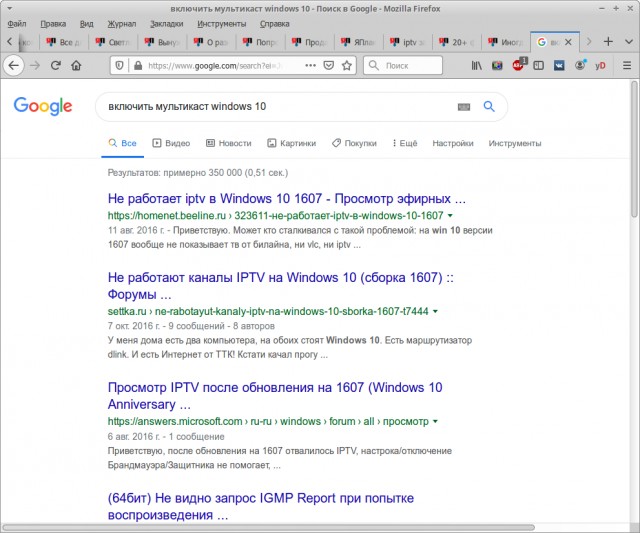Open the VK extension

click(559, 65)
